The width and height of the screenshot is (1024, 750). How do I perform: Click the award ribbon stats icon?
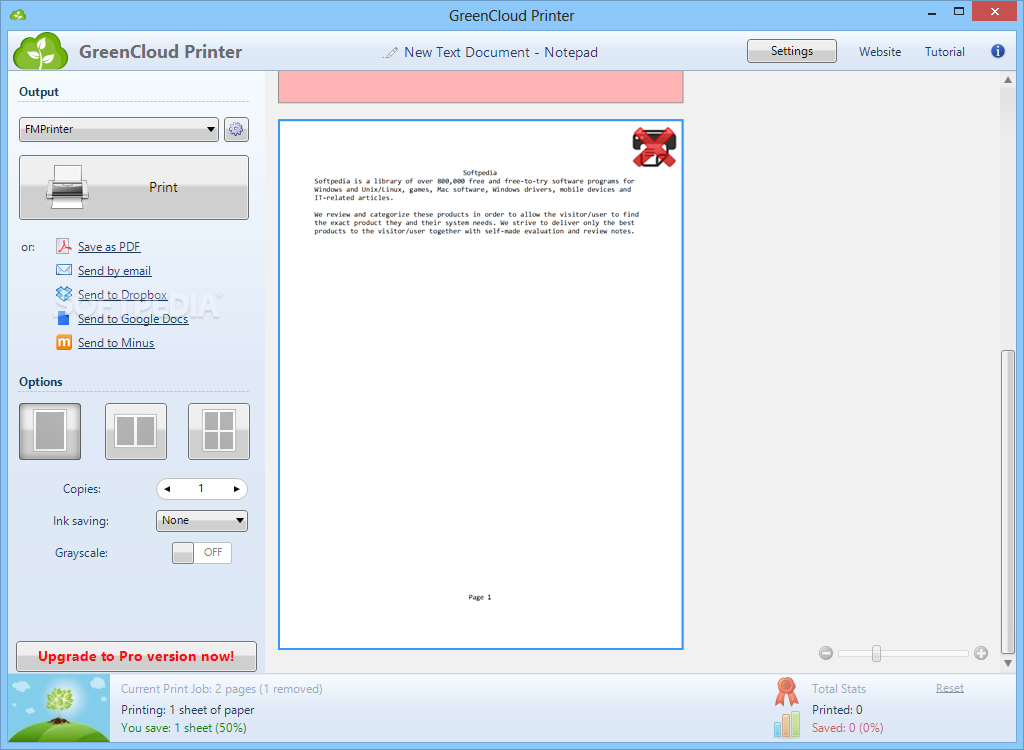(786, 692)
